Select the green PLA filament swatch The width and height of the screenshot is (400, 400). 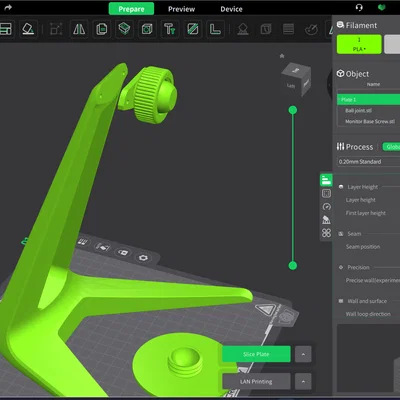coord(359,44)
